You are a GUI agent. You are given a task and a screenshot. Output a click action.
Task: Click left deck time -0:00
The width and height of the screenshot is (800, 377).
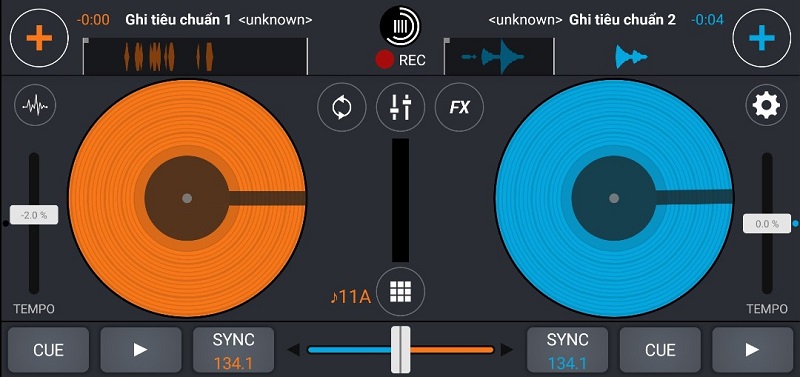[x=93, y=20]
